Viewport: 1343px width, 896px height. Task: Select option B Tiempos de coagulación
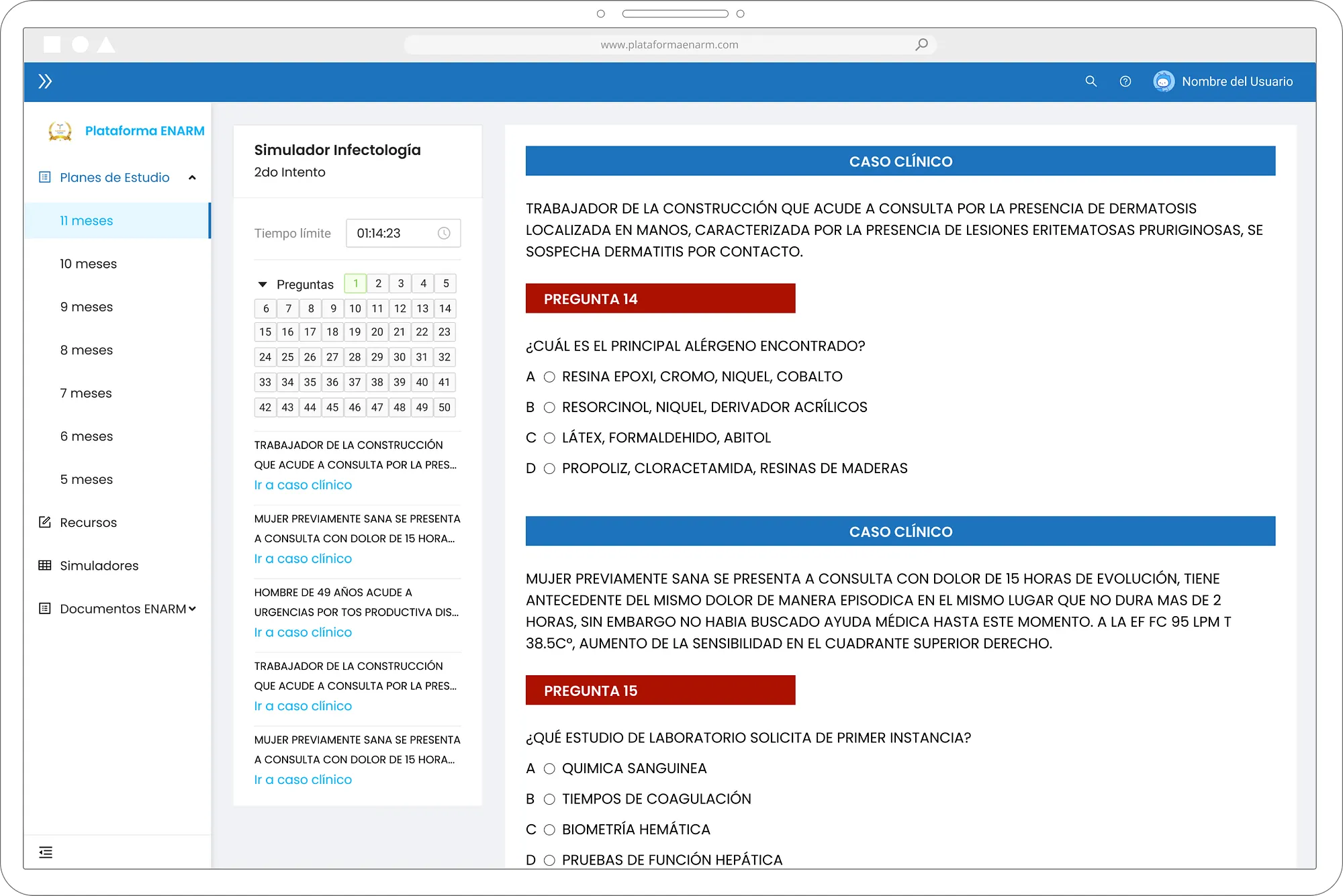(x=549, y=799)
